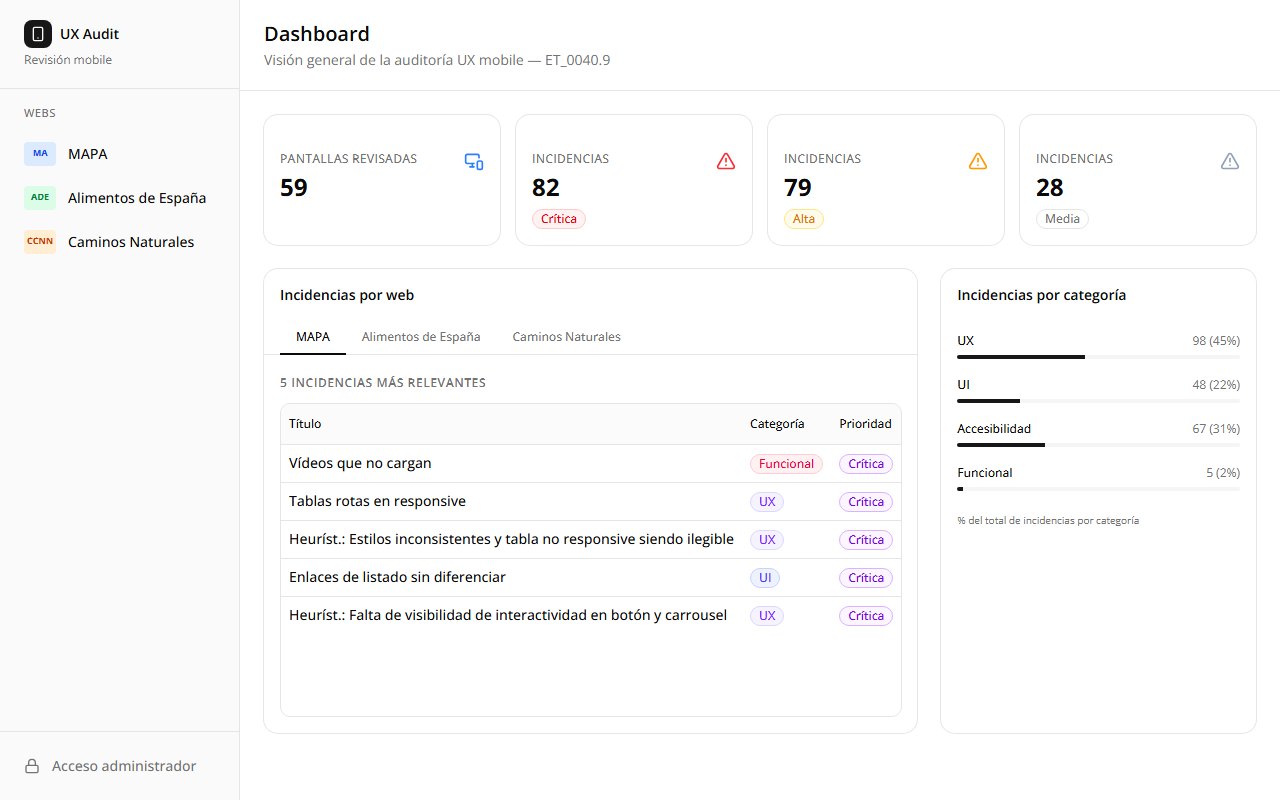Click the Accesibilidad category progress bar
This screenshot has width=1280, height=800.
click(1098, 445)
